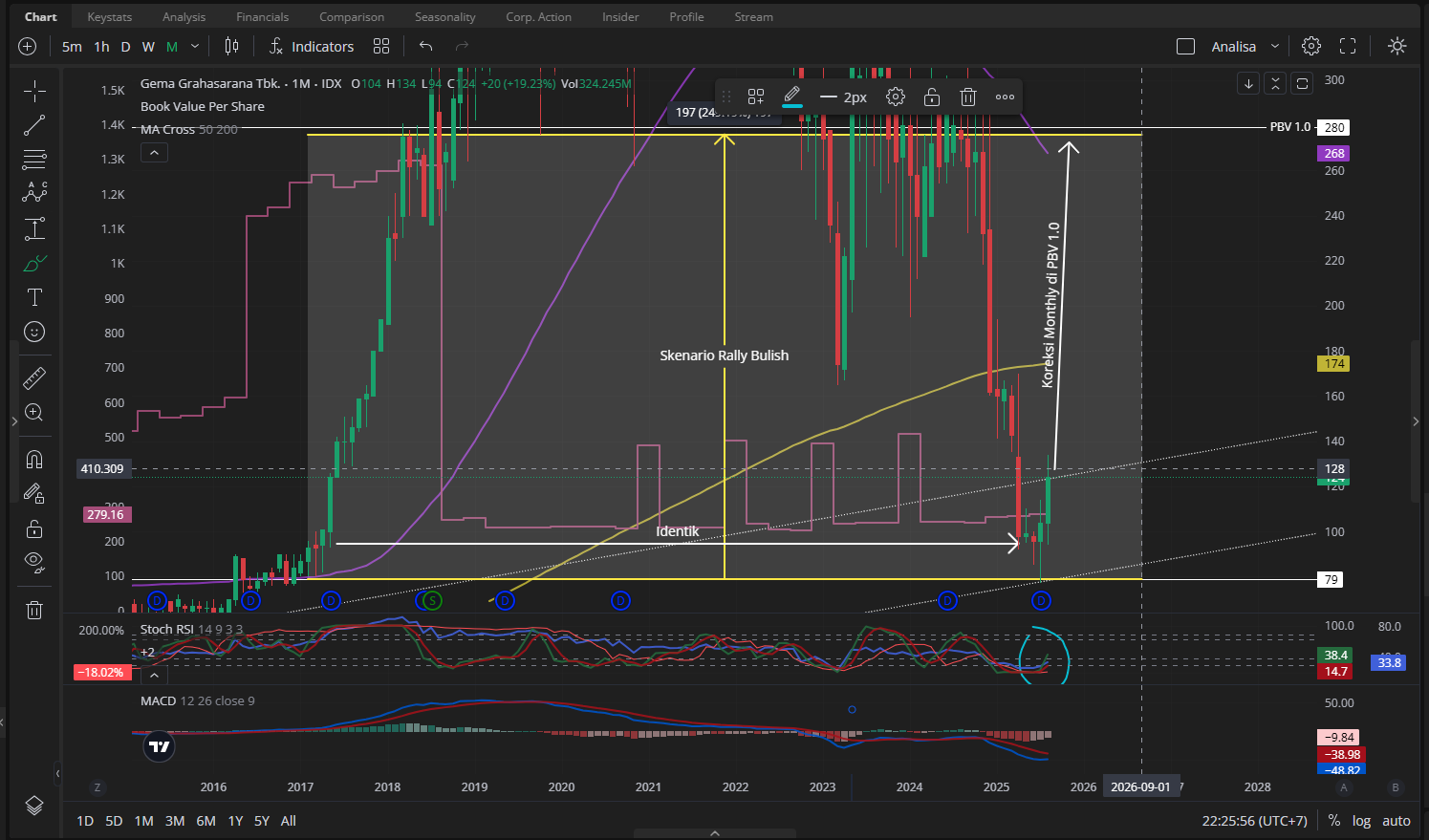Open chart settings gear icon
This screenshot has width=1429, height=840.
pyautogui.click(x=1311, y=46)
